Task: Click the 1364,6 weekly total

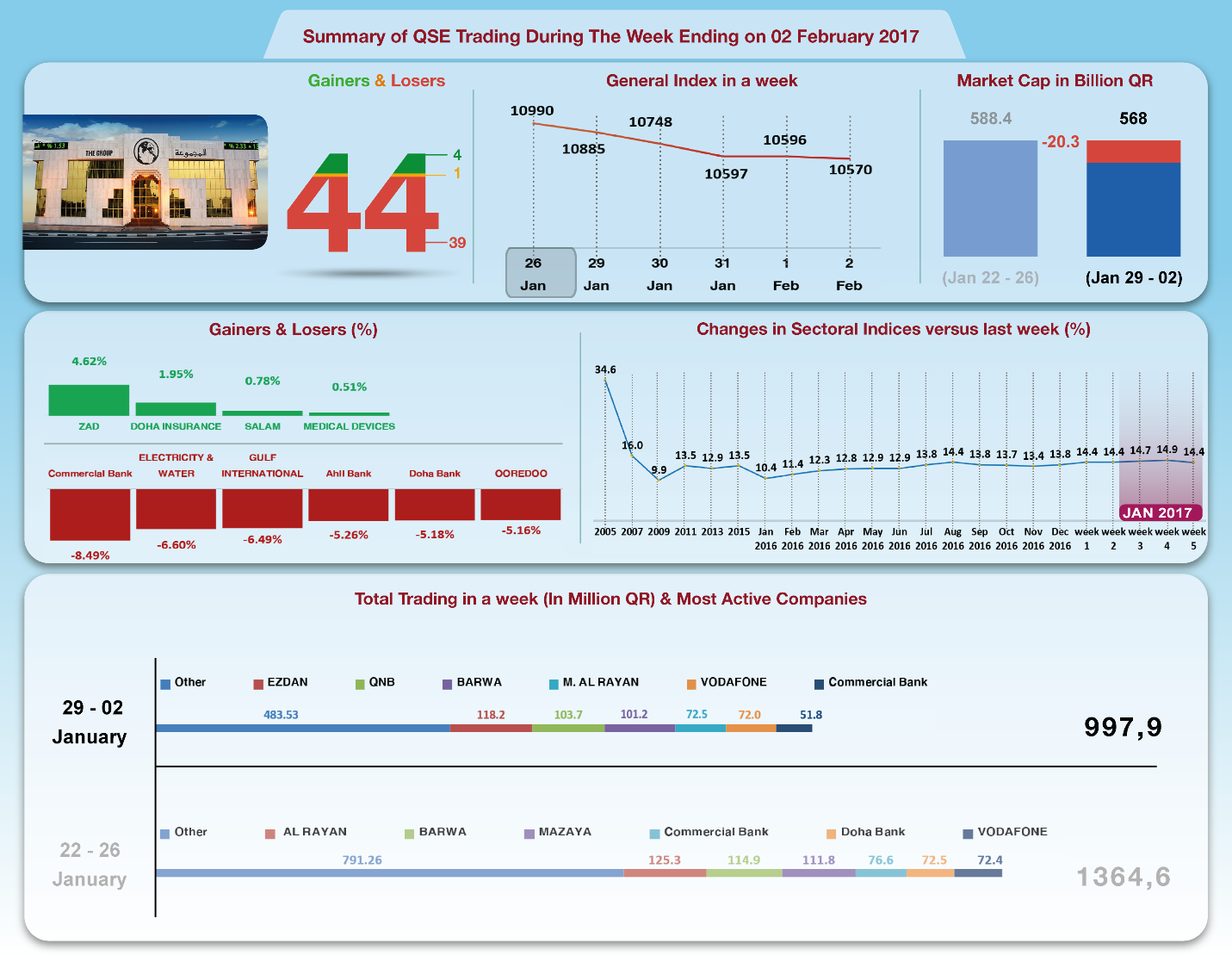Action: (x=1124, y=877)
